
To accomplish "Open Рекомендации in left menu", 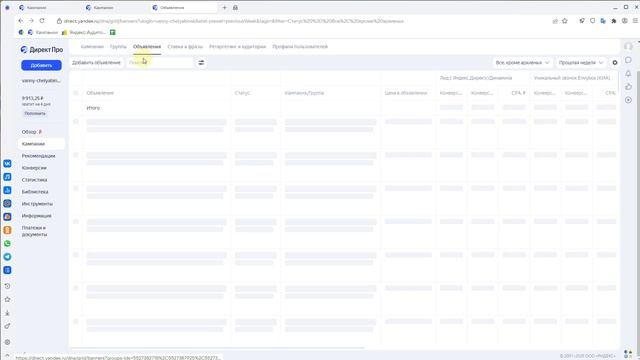I will [38, 156].
